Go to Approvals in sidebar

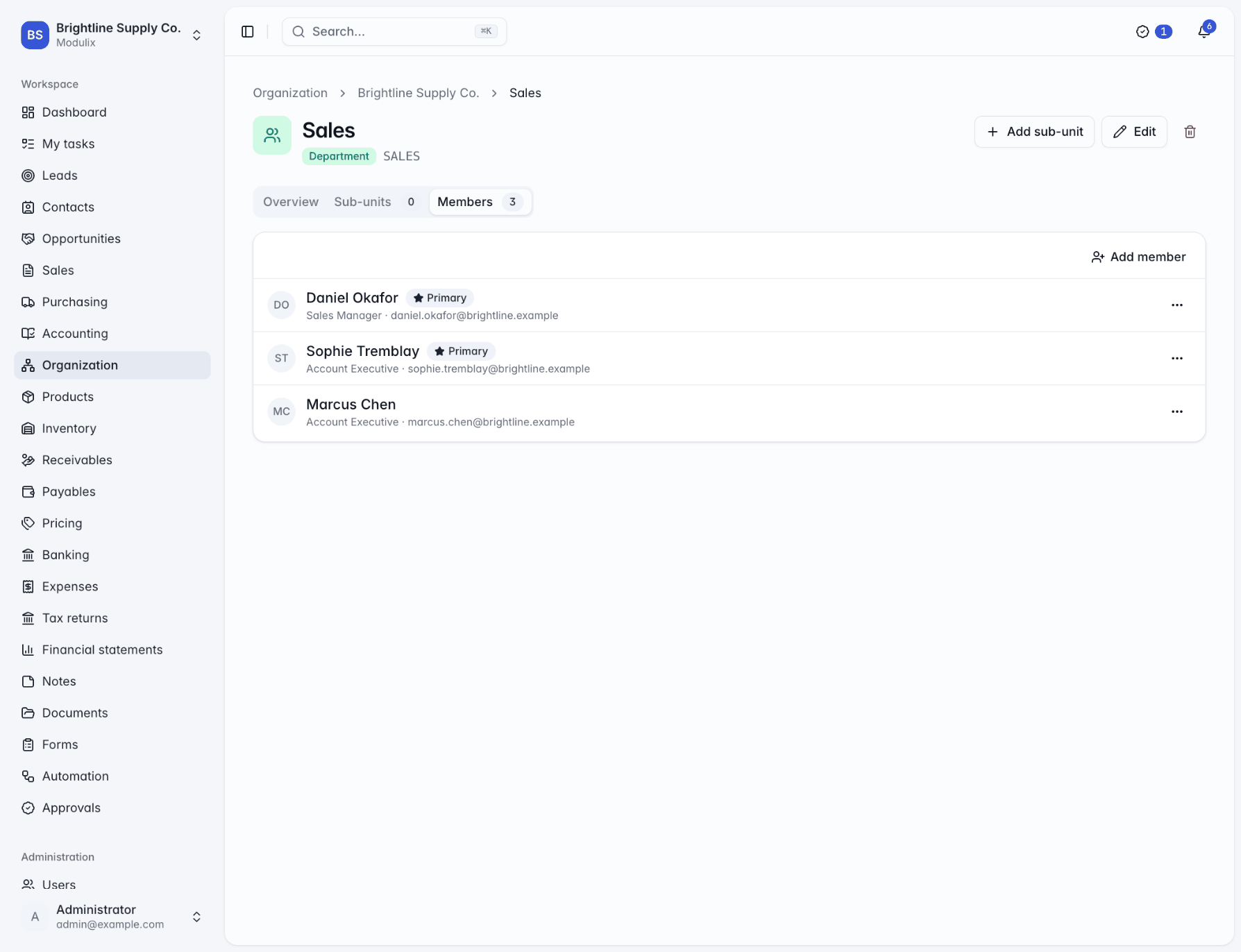pyautogui.click(x=112, y=808)
